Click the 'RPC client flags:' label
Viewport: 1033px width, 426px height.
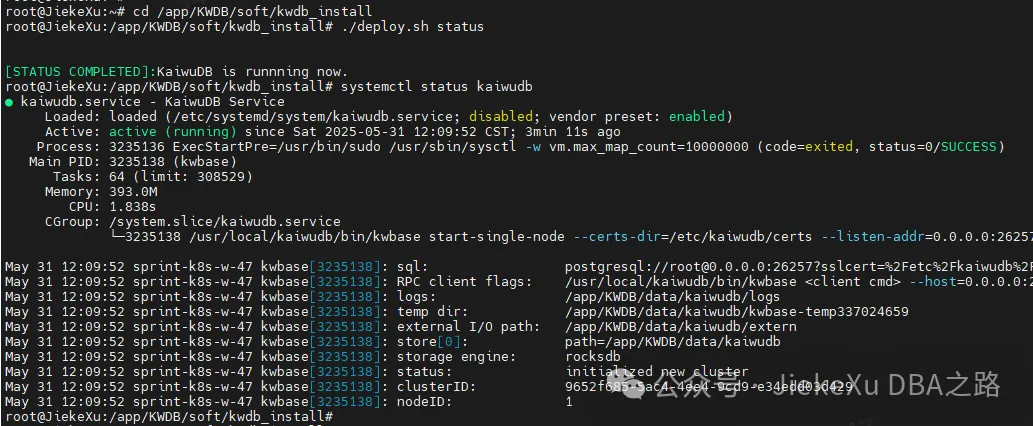tap(464, 282)
